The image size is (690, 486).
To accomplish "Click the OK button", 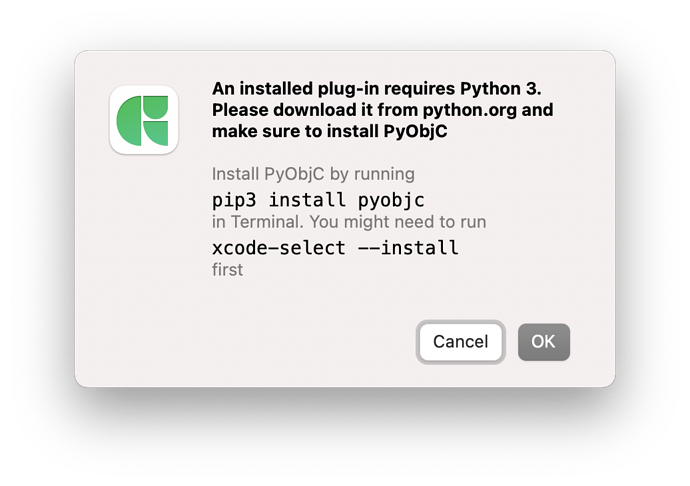I will (543, 342).
